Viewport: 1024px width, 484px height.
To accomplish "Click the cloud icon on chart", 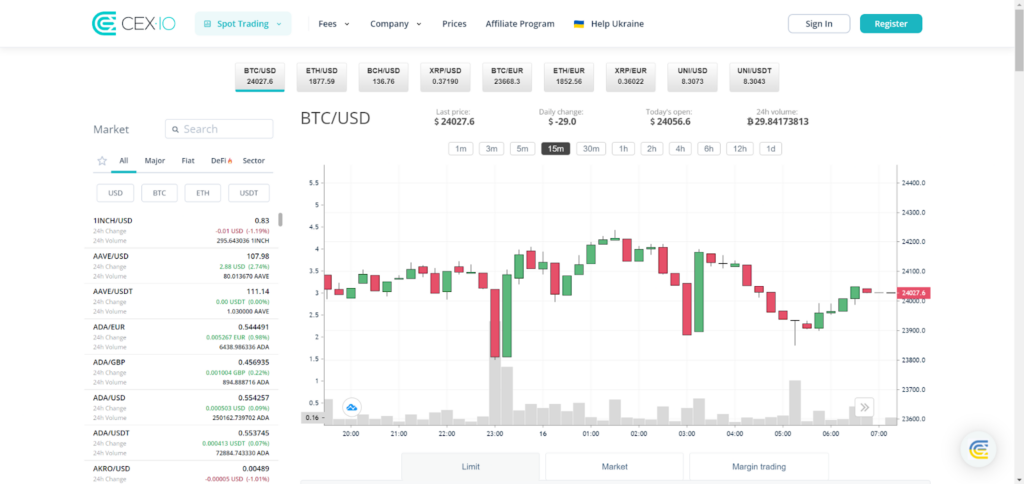I will pyautogui.click(x=352, y=407).
